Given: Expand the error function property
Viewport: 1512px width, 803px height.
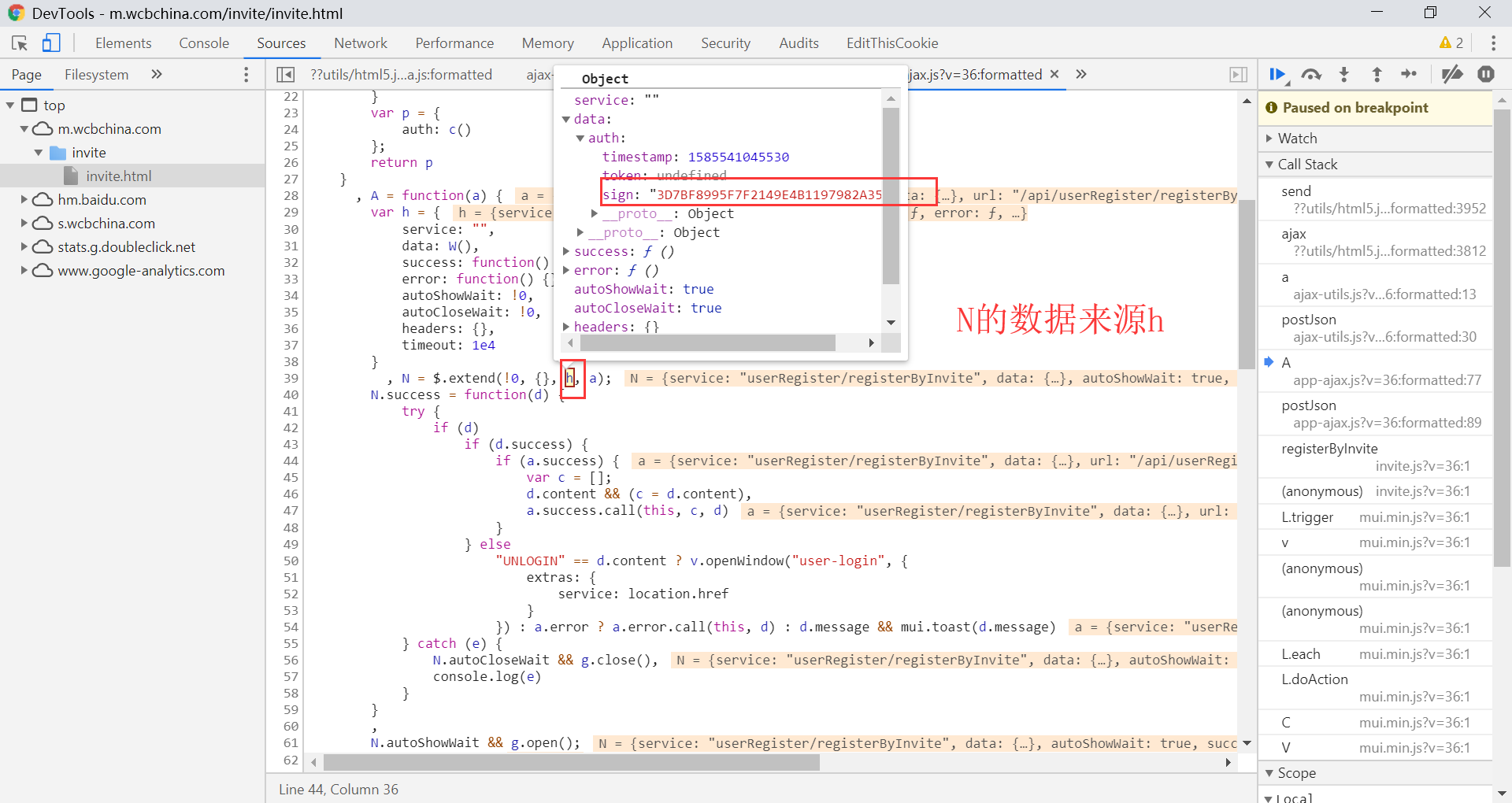Looking at the screenshot, I should [x=566, y=270].
